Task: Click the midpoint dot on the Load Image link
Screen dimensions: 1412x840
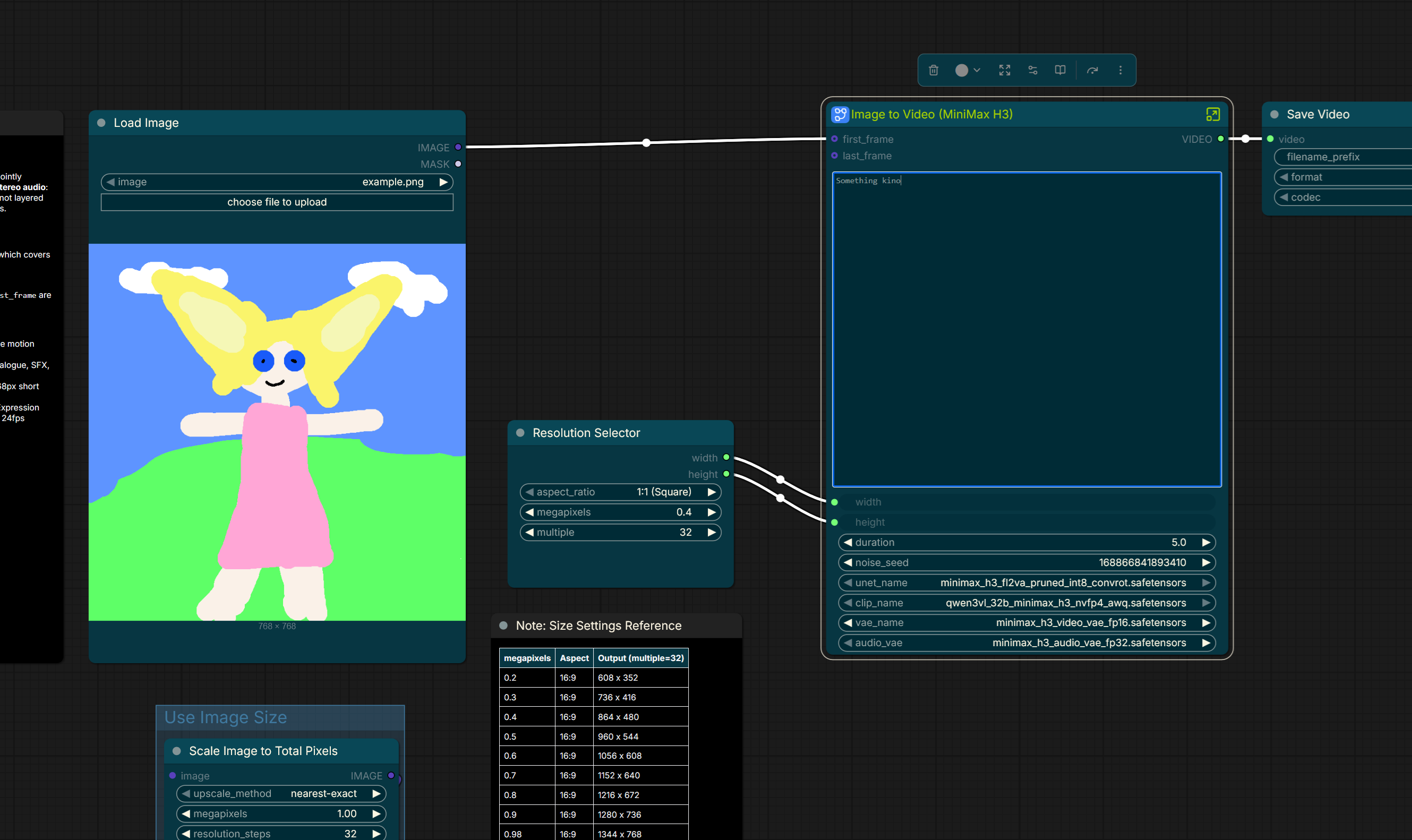Action: point(646,143)
